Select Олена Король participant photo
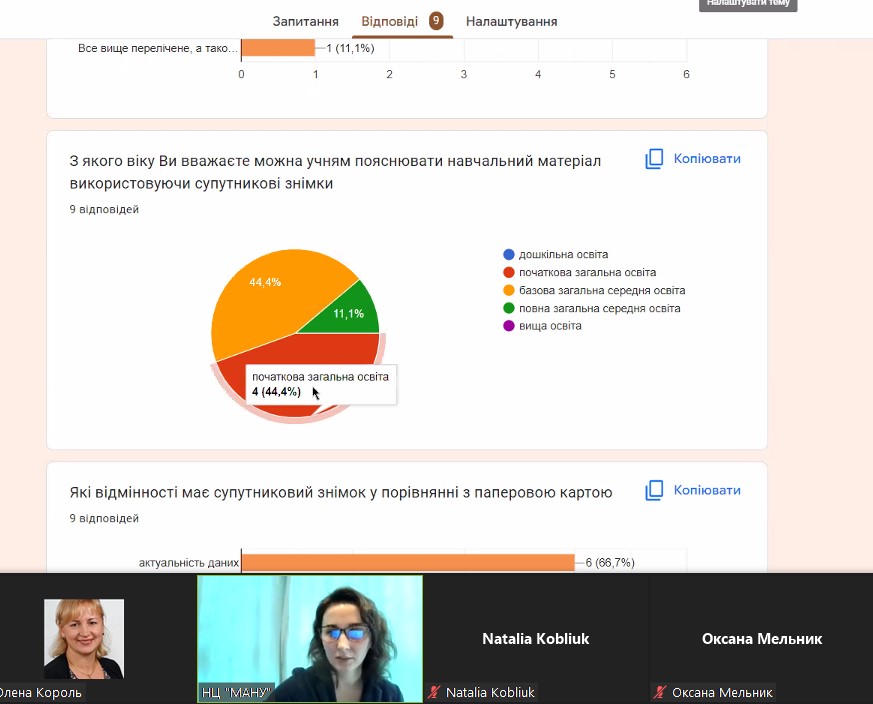The image size is (873, 704). click(84, 638)
